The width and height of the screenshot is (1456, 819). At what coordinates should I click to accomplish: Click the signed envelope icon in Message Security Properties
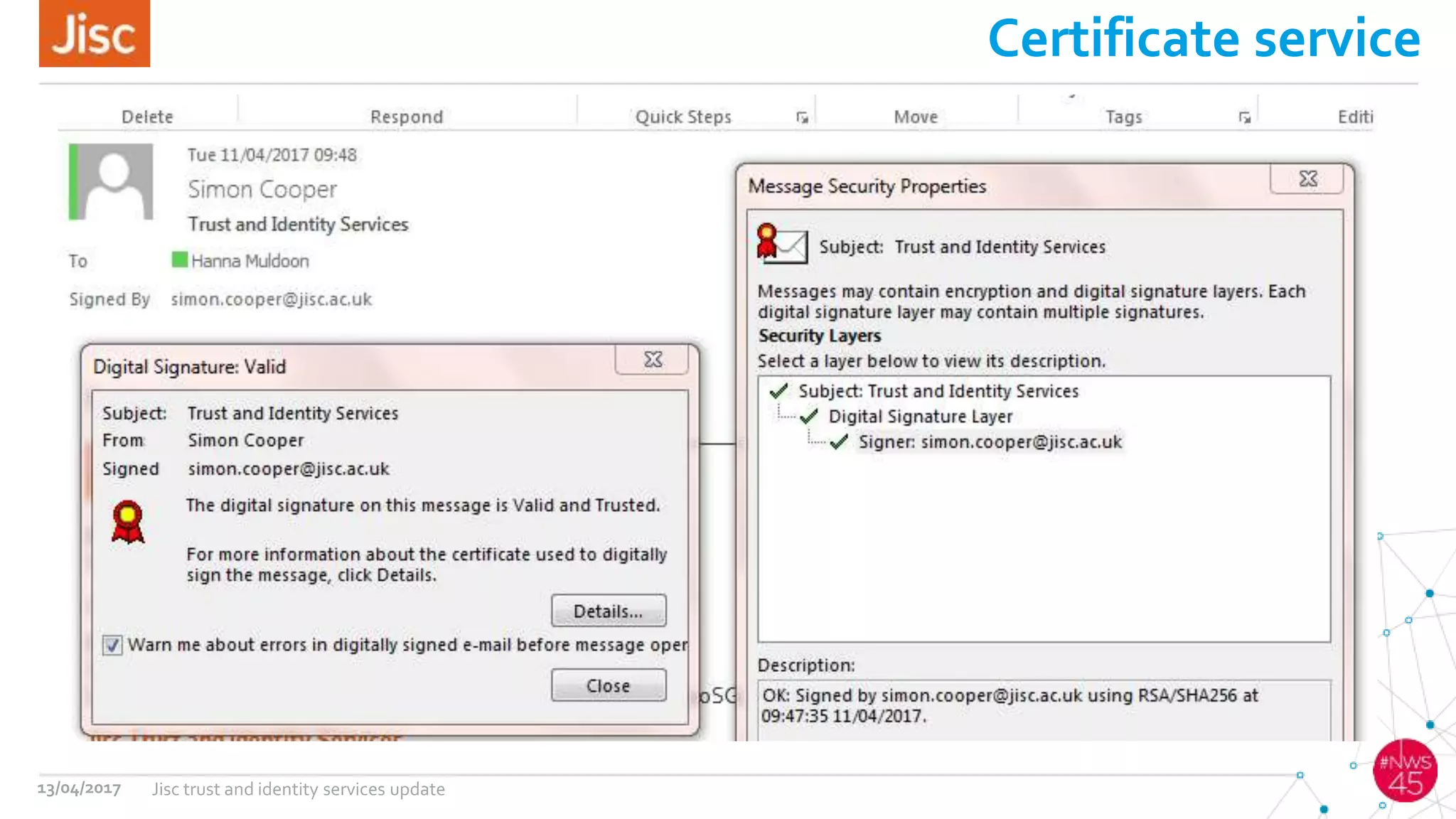[x=782, y=244]
